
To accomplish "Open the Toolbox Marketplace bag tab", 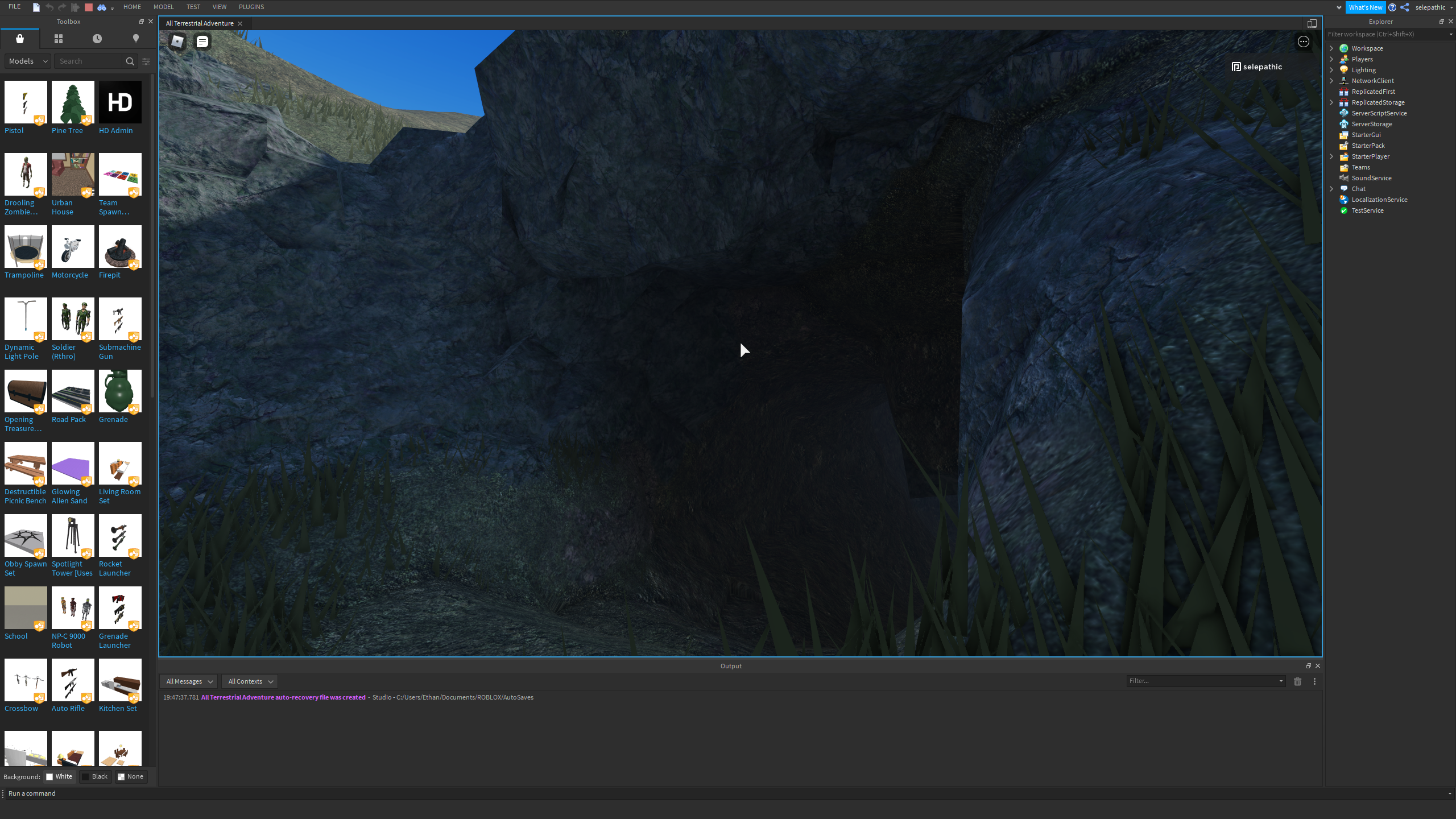I will [20, 39].
